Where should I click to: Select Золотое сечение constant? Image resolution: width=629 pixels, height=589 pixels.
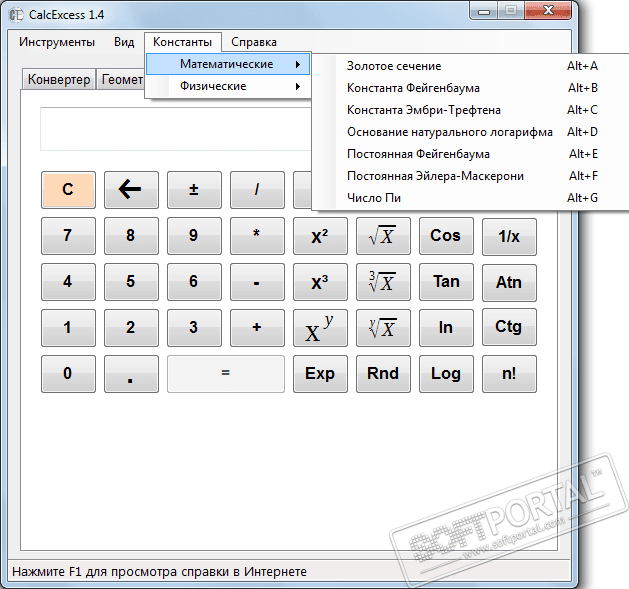tap(472, 66)
